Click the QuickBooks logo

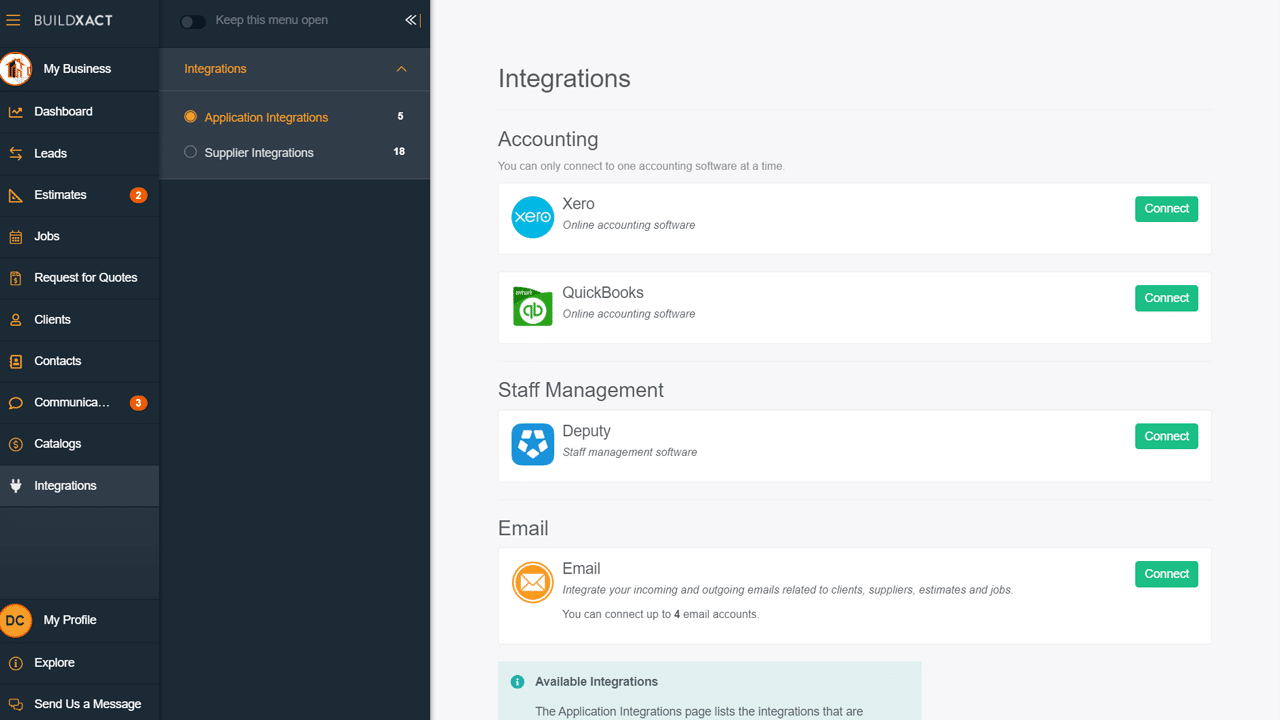533,306
